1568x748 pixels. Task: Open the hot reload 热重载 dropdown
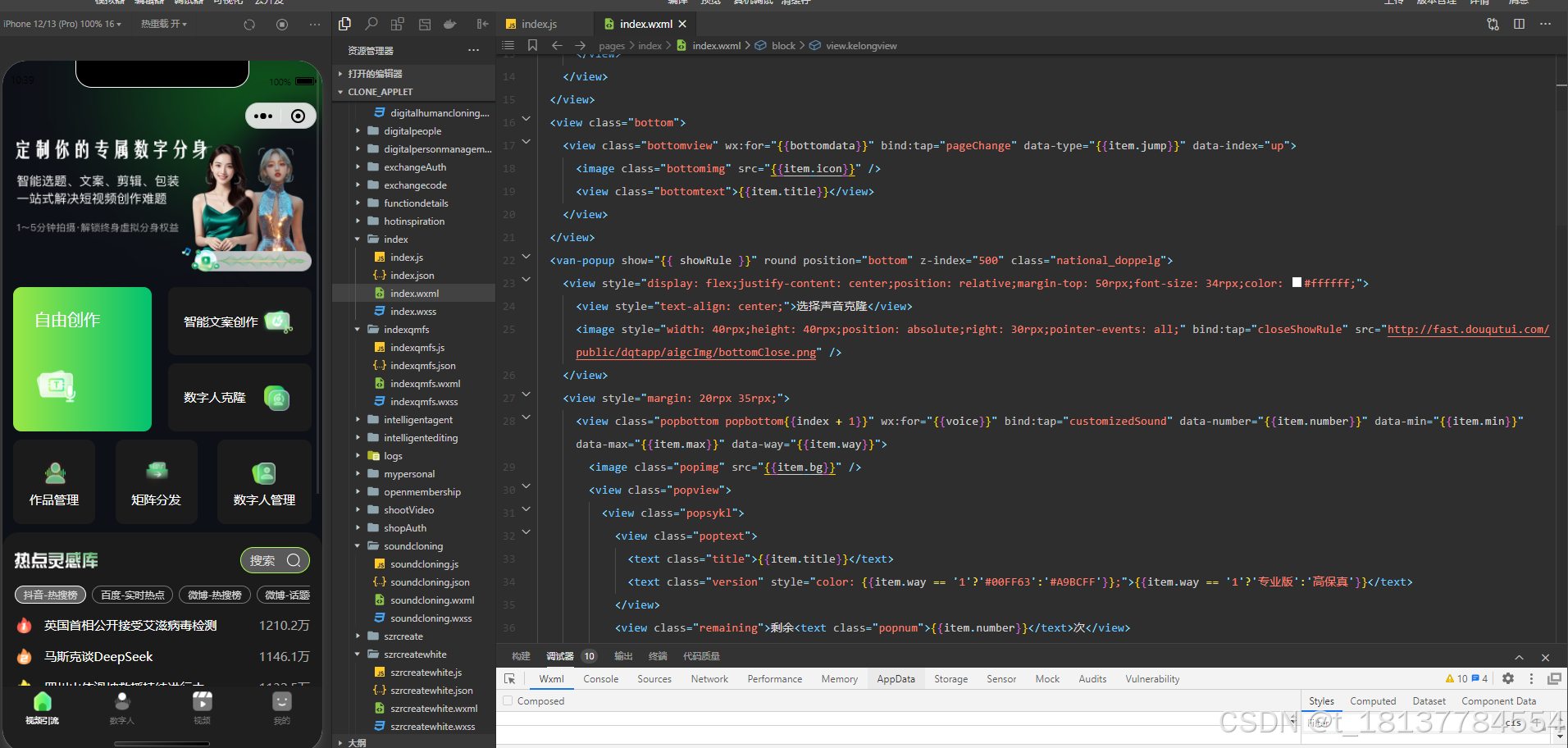163,25
